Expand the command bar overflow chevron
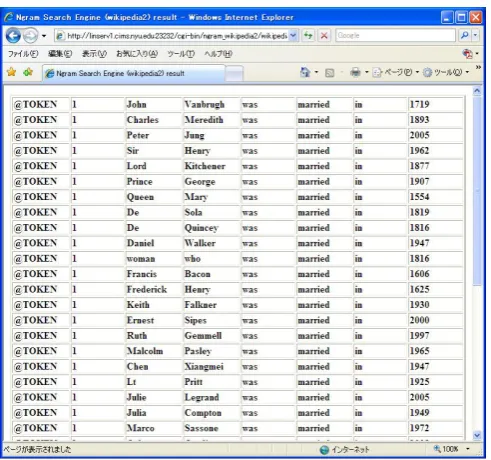 click(x=478, y=68)
